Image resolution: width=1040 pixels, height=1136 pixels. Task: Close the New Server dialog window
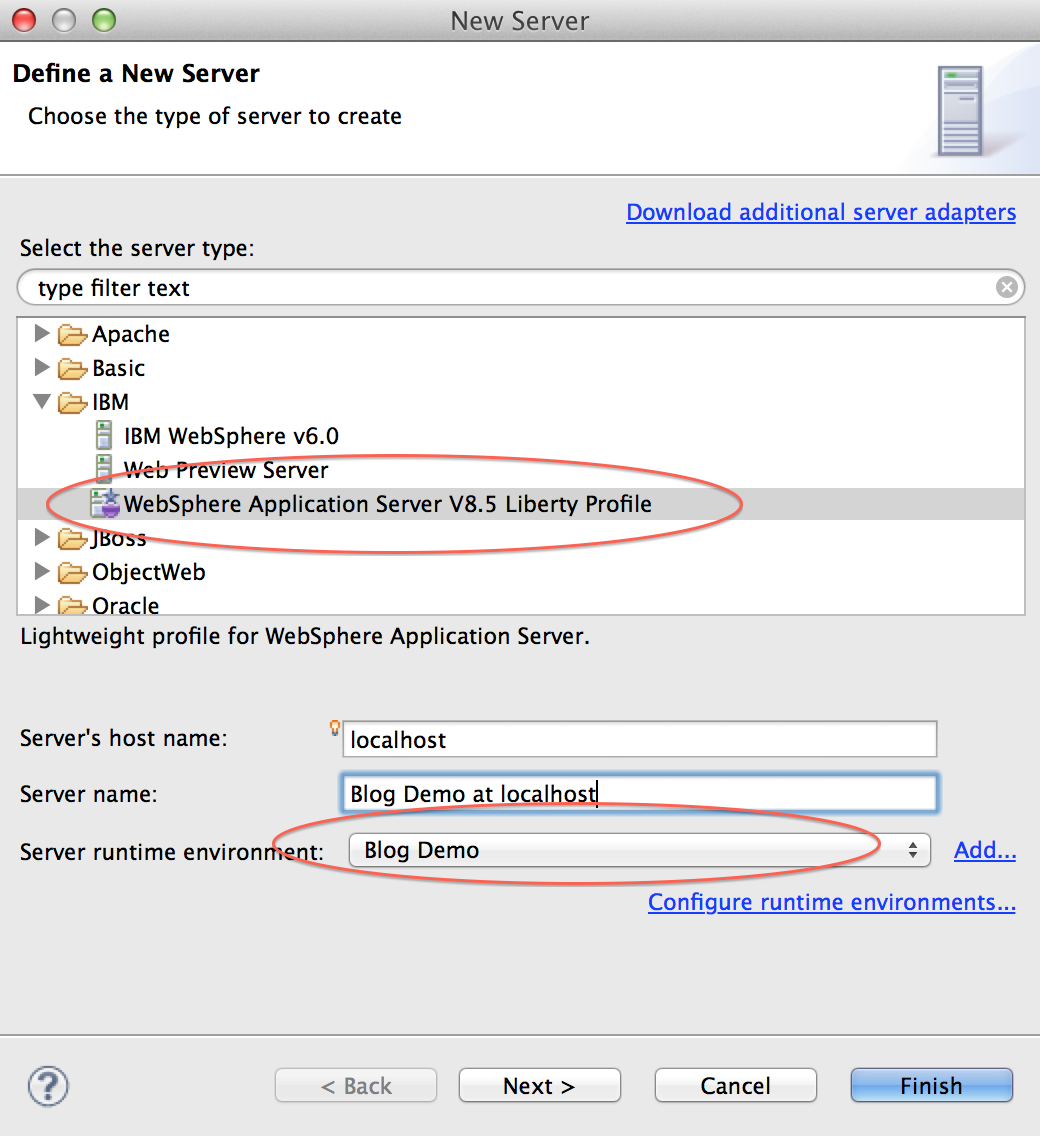click(x=24, y=20)
